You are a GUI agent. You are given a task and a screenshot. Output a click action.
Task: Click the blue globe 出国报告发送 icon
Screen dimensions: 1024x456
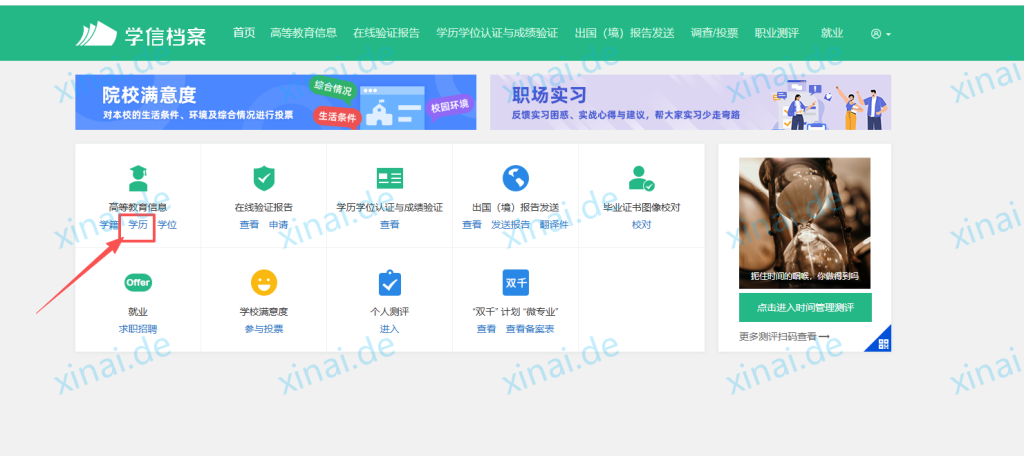click(x=515, y=178)
